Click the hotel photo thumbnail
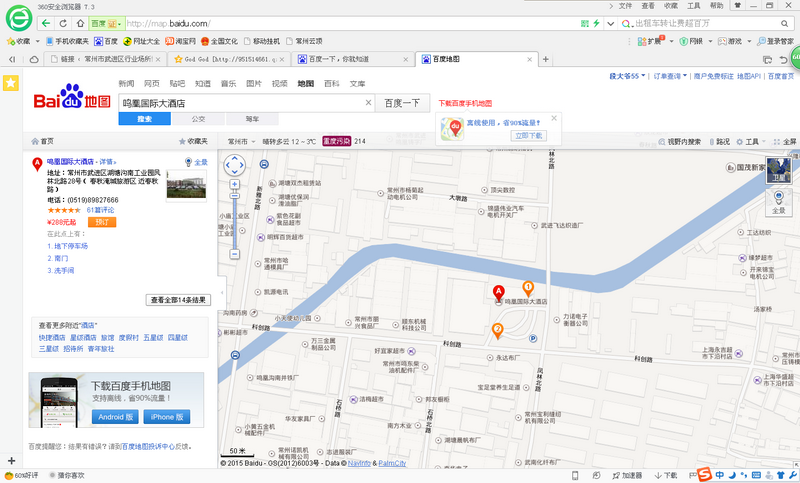Screen dimensions: 800x483 click(186, 186)
